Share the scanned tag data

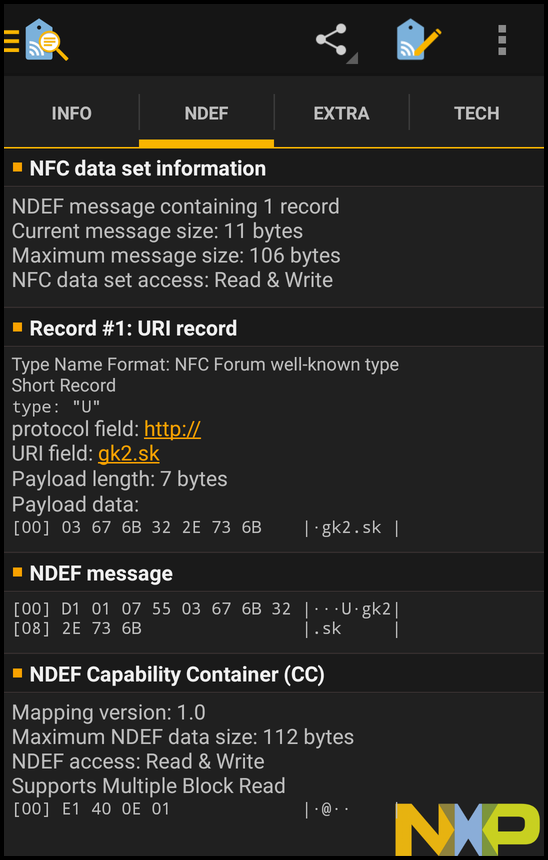pos(331,39)
